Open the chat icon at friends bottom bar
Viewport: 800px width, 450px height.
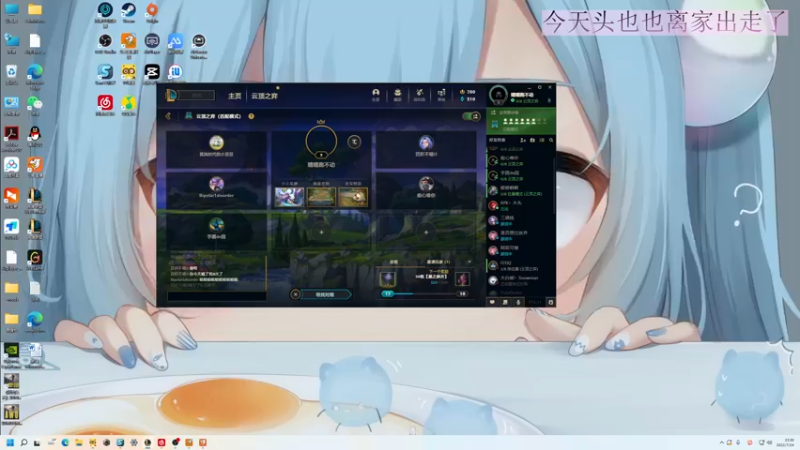coord(492,302)
